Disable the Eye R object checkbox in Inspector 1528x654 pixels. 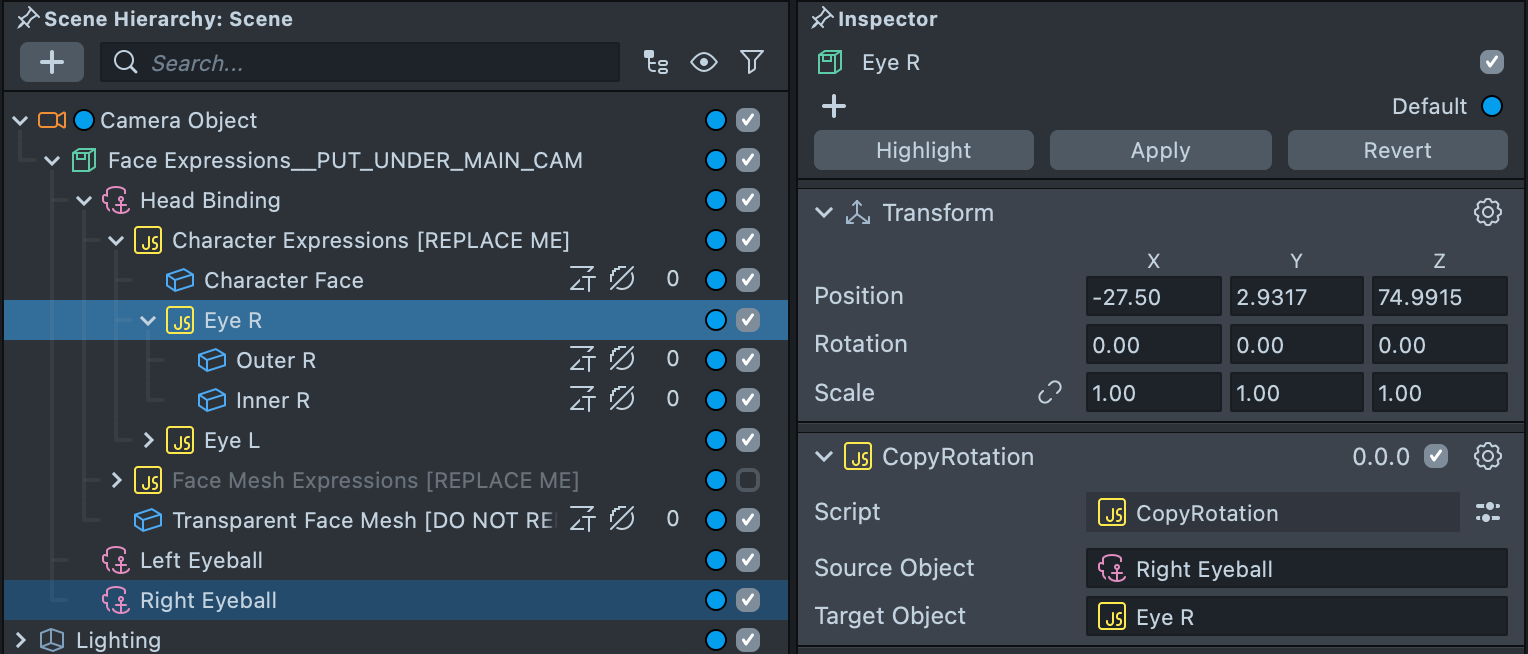pyautogui.click(x=1492, y=62)
